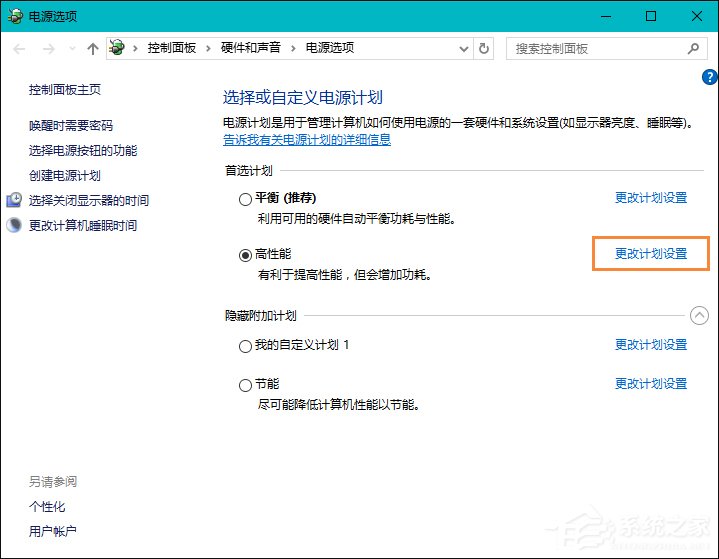Open 告诉我有关电源计划的详细信息 link
The image size is (719, 559).
point(307,139)
